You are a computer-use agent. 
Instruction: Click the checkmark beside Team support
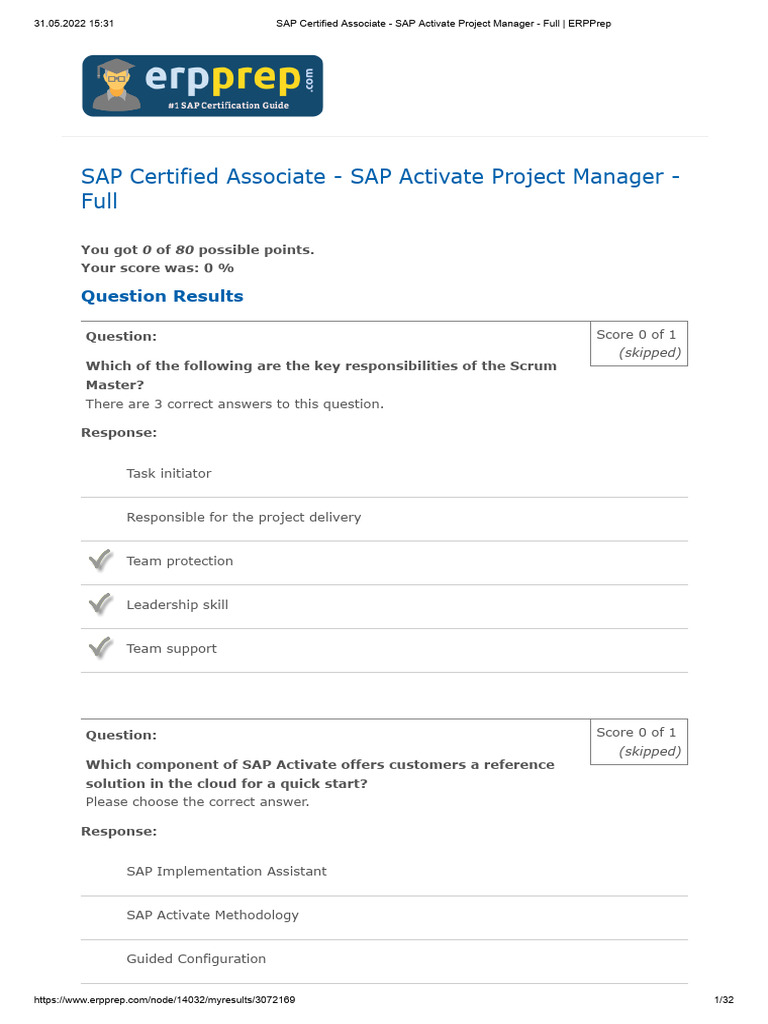coord(100,649)
